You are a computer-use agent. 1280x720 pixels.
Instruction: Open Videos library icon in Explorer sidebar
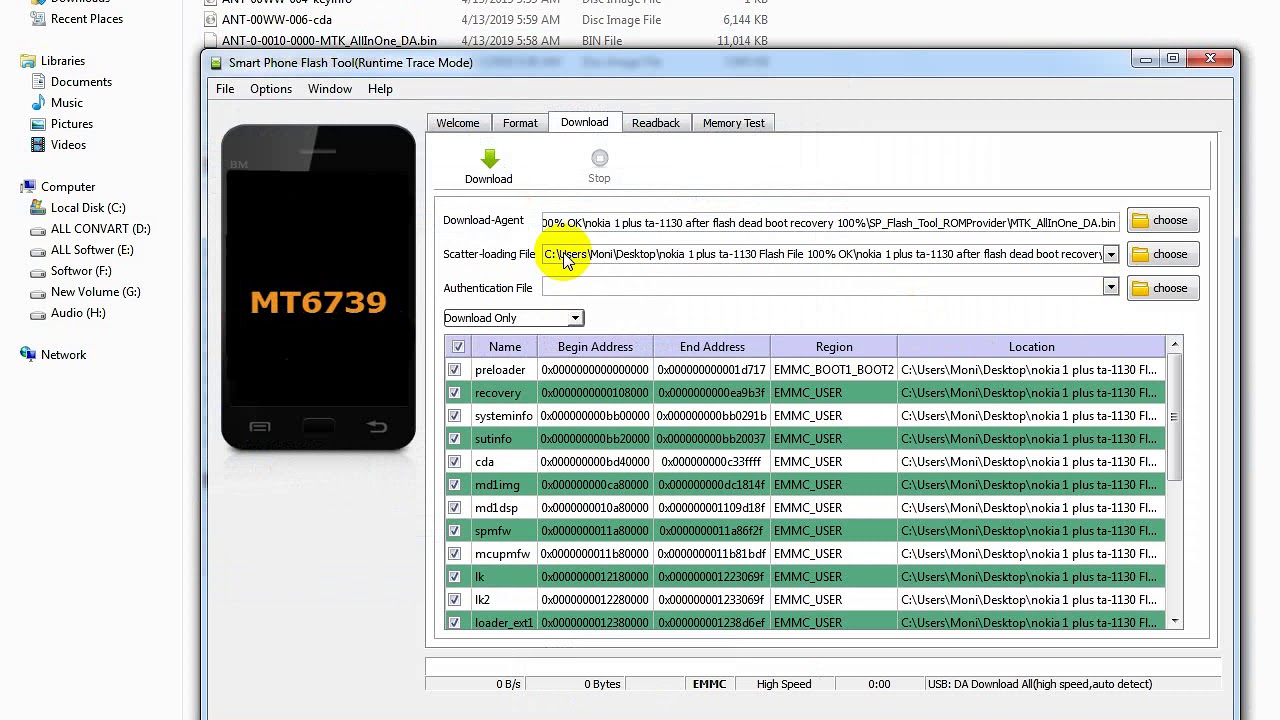click(38, 145)
